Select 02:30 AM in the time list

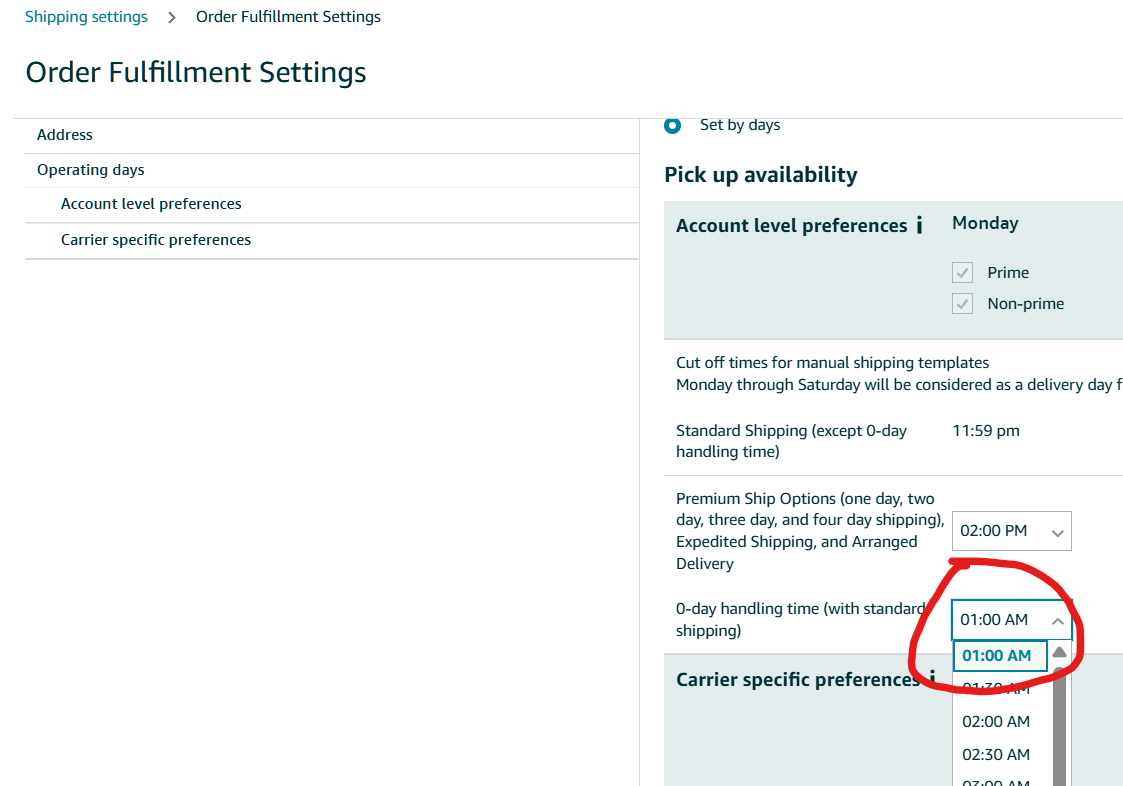pos(996,755)
